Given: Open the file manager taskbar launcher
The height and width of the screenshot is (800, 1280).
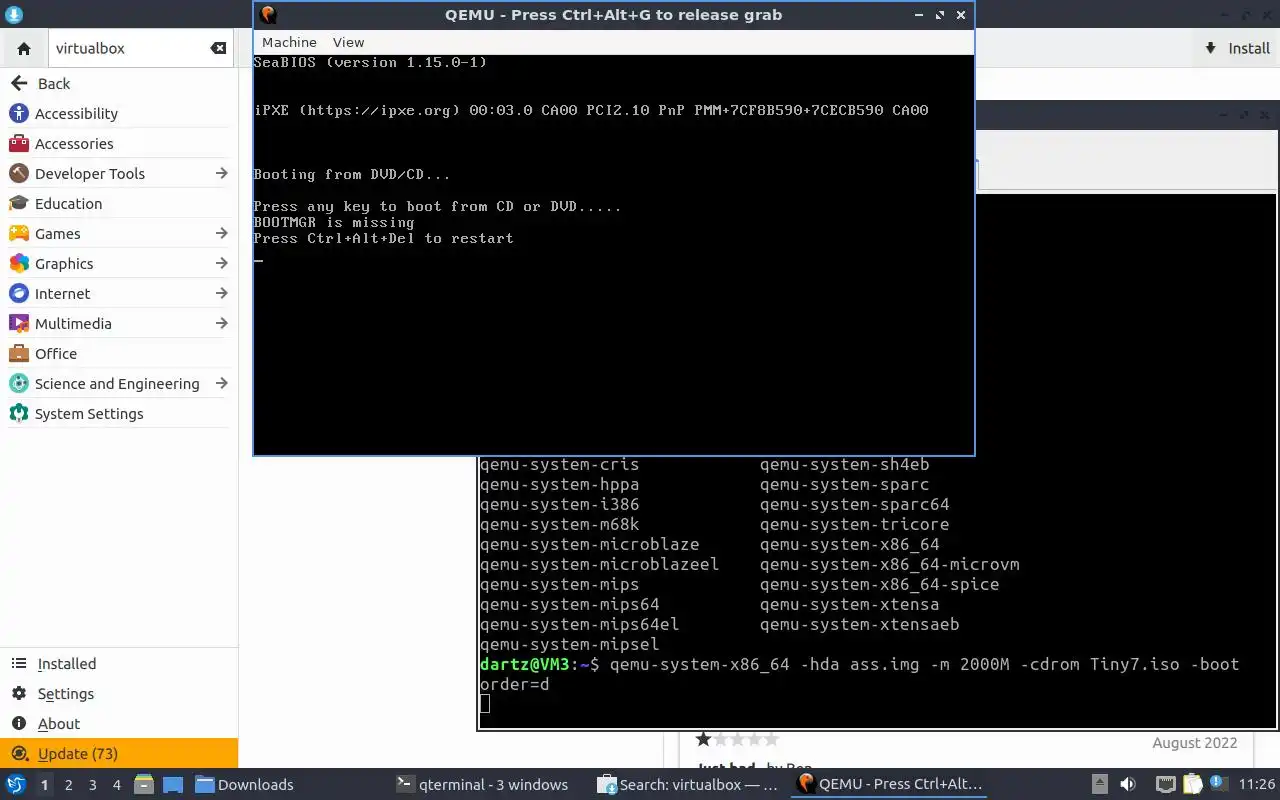Looking at the screenshot, I should point(143,784).
